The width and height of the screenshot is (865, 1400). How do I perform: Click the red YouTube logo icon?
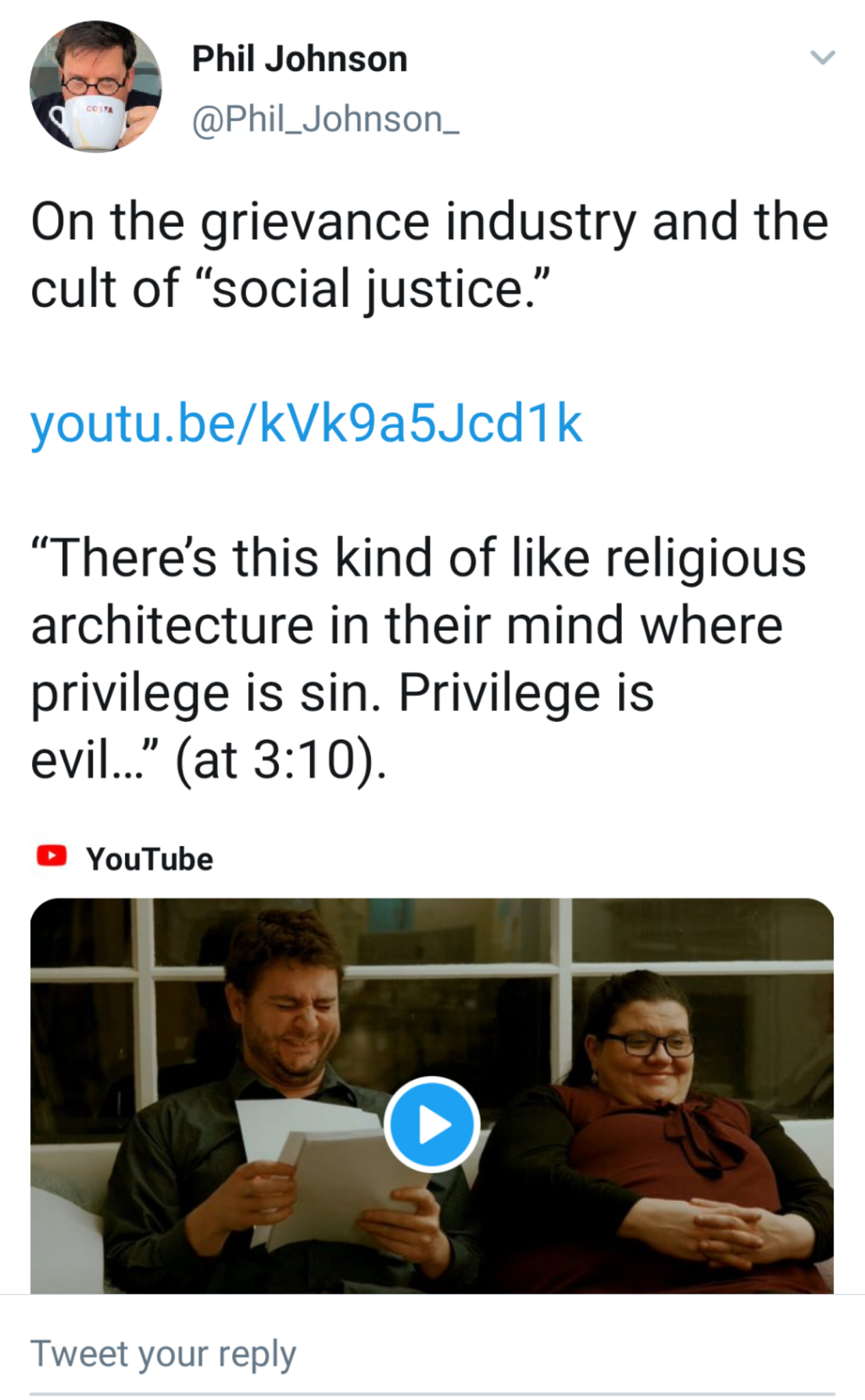click(x=51, y=856)
